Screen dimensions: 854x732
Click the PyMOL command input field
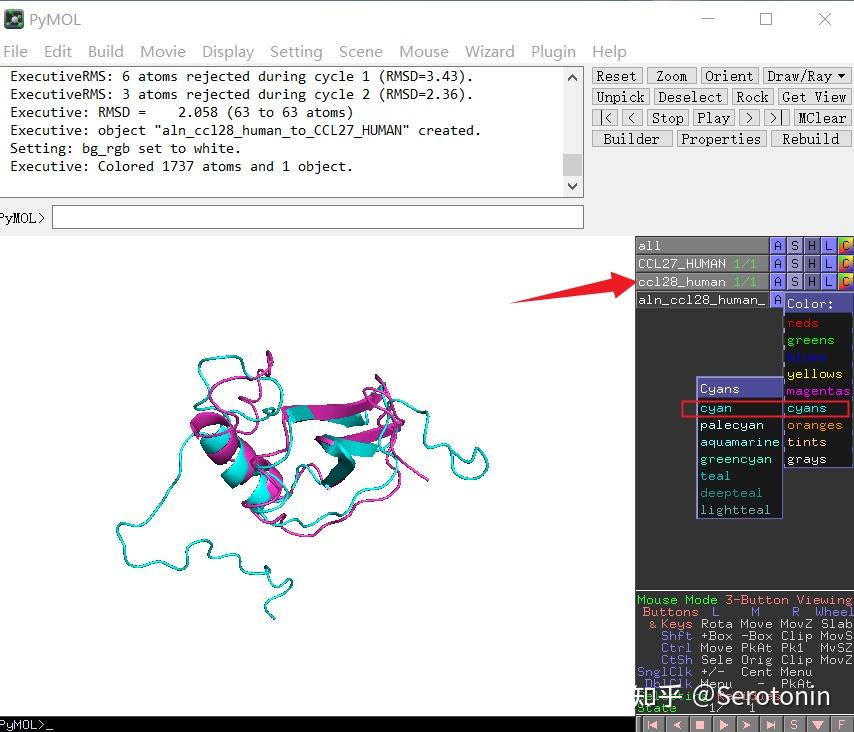click(318, 217)
